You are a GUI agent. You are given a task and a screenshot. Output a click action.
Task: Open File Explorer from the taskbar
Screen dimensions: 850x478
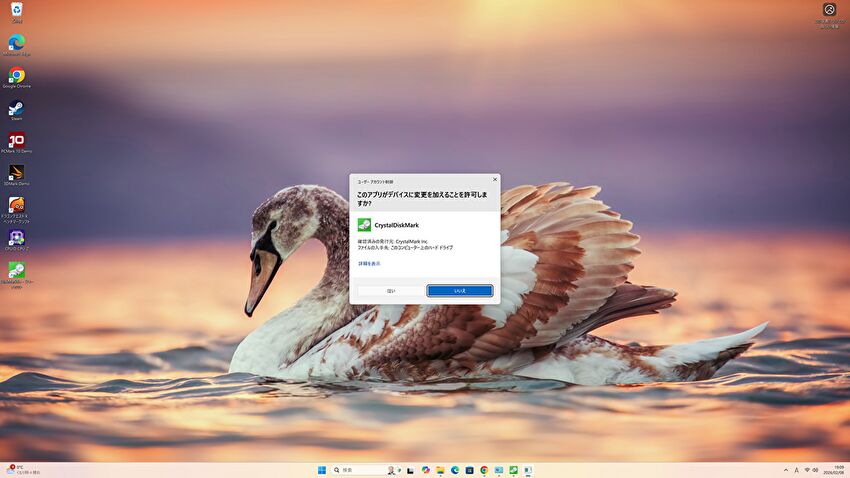440,469
